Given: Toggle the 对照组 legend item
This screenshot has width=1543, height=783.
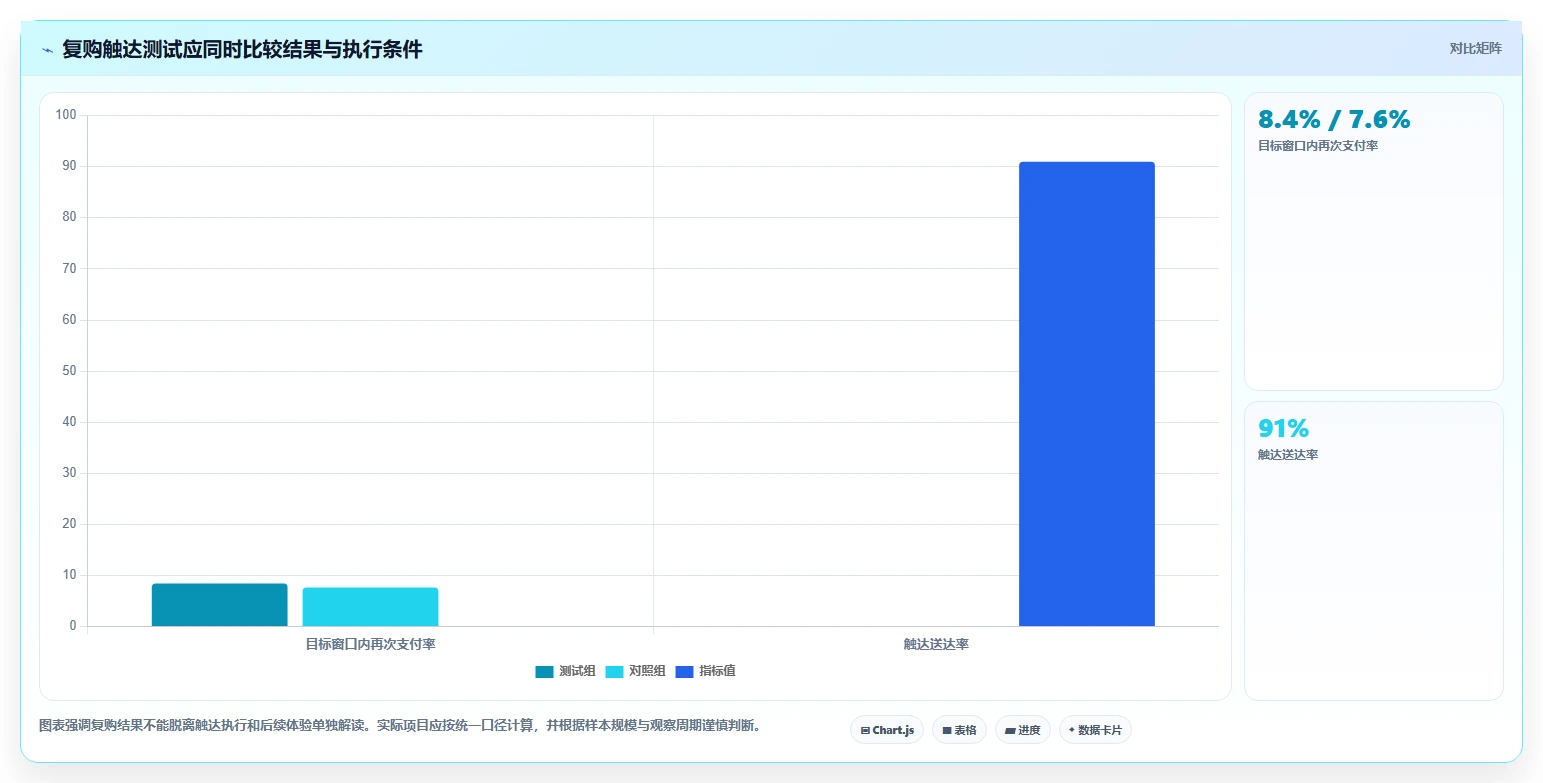Looking at the screenshot, I should coord(635,671).
